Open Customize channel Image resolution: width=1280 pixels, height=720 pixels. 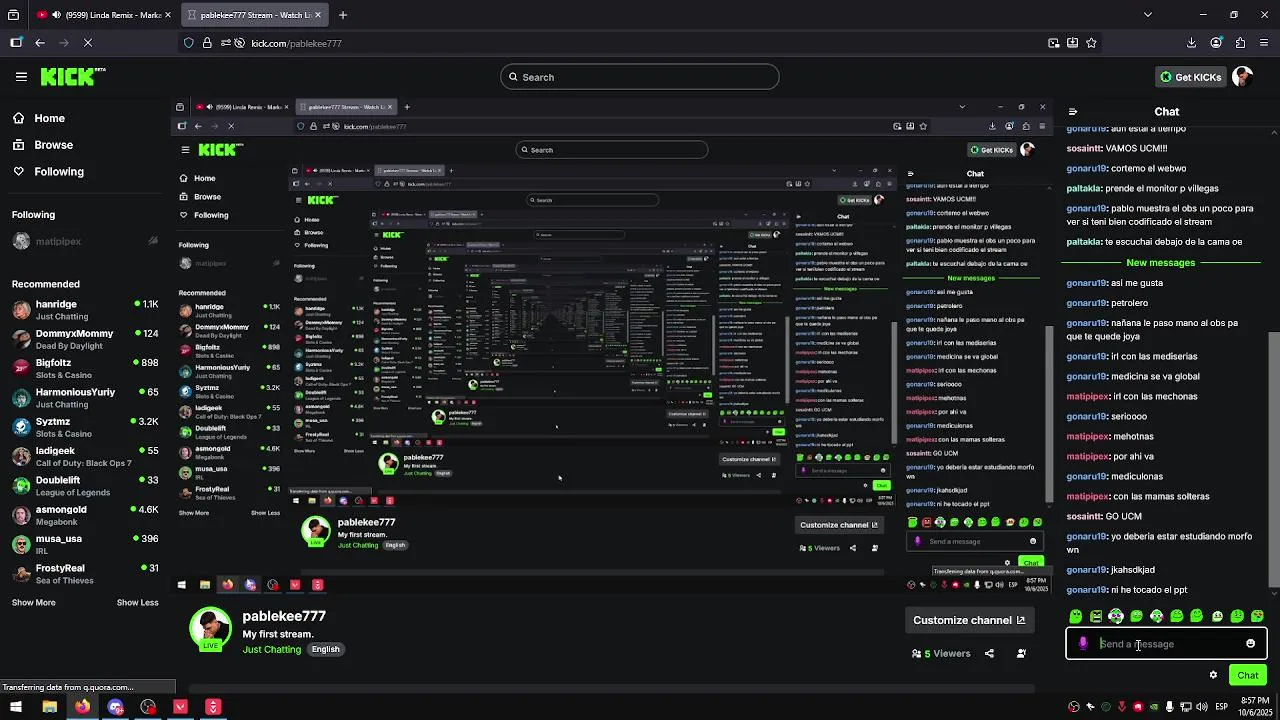click(x=968, y=620)
